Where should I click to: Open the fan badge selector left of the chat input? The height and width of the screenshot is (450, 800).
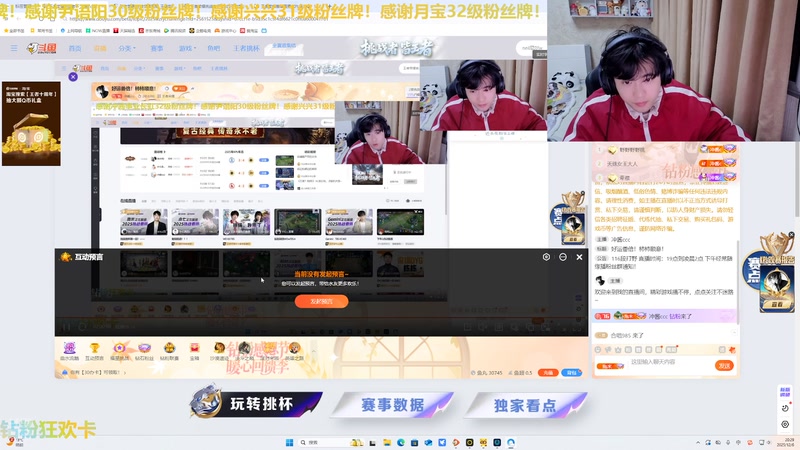tap(610, 366)
